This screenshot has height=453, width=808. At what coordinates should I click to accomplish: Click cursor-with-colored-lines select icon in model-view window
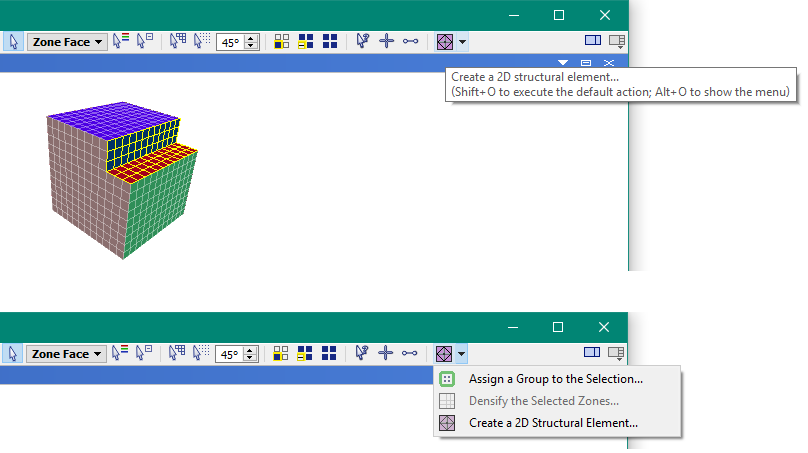pyautogui.click(x=121, y=41)
